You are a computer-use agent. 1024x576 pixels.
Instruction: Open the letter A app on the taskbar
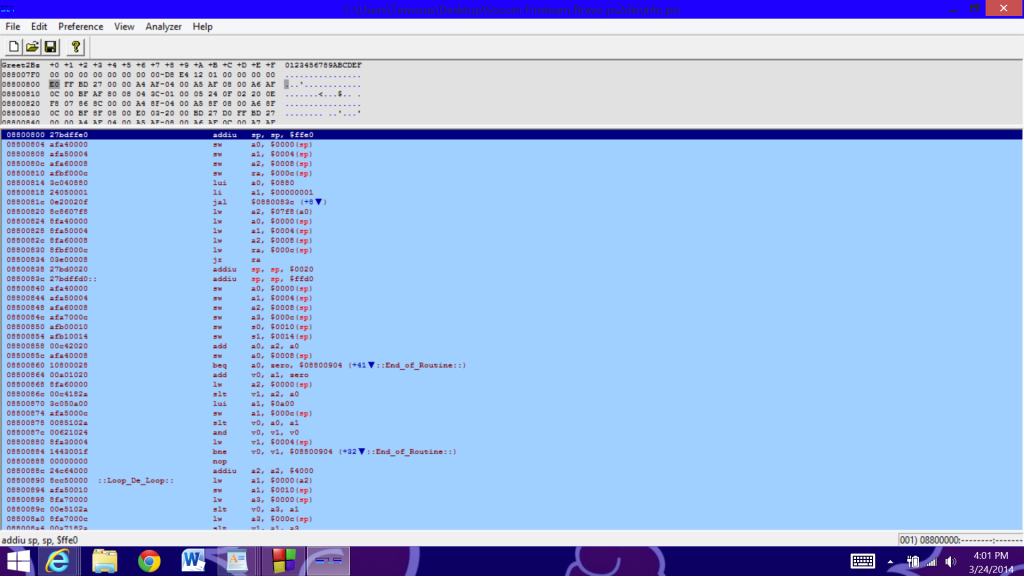tap(237, 561)
